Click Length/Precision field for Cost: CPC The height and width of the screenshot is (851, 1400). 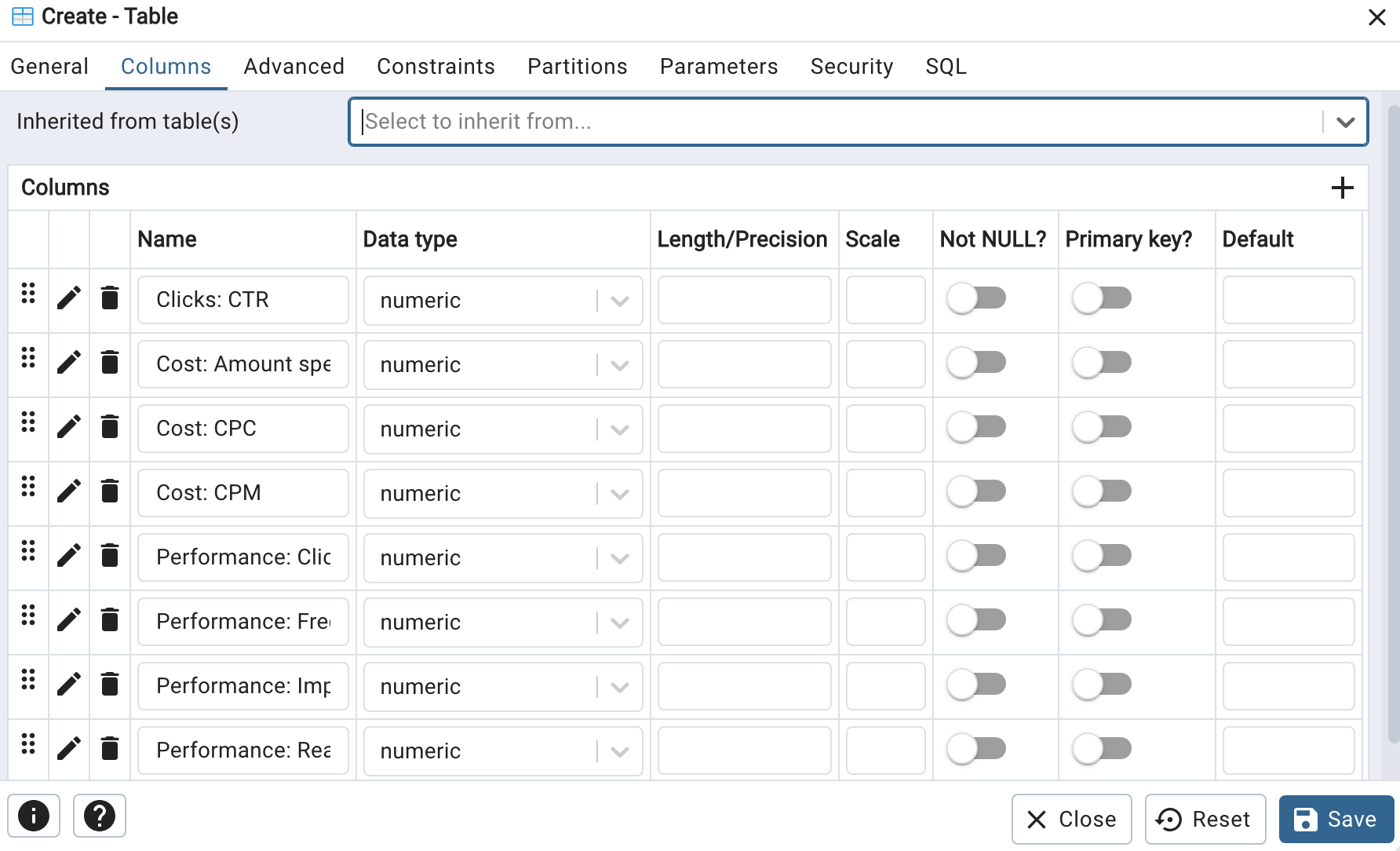(744, 429)
